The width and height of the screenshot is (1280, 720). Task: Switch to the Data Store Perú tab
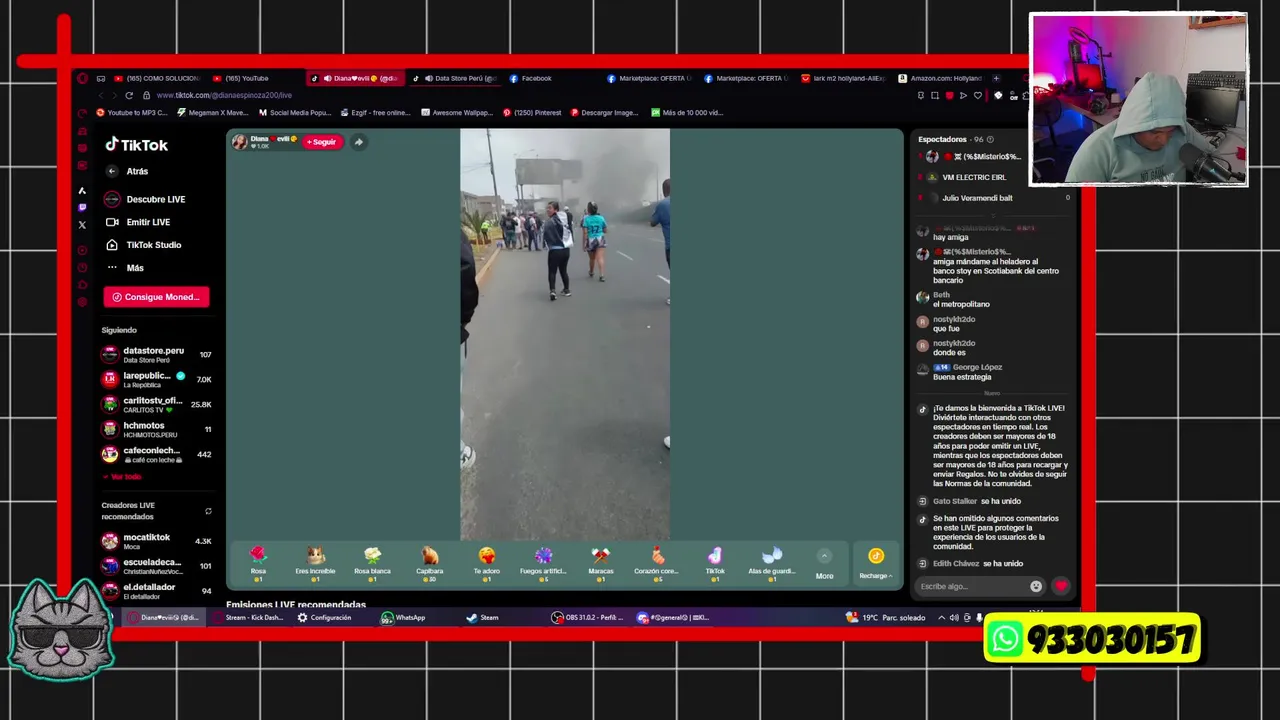(x=454, y=78)
